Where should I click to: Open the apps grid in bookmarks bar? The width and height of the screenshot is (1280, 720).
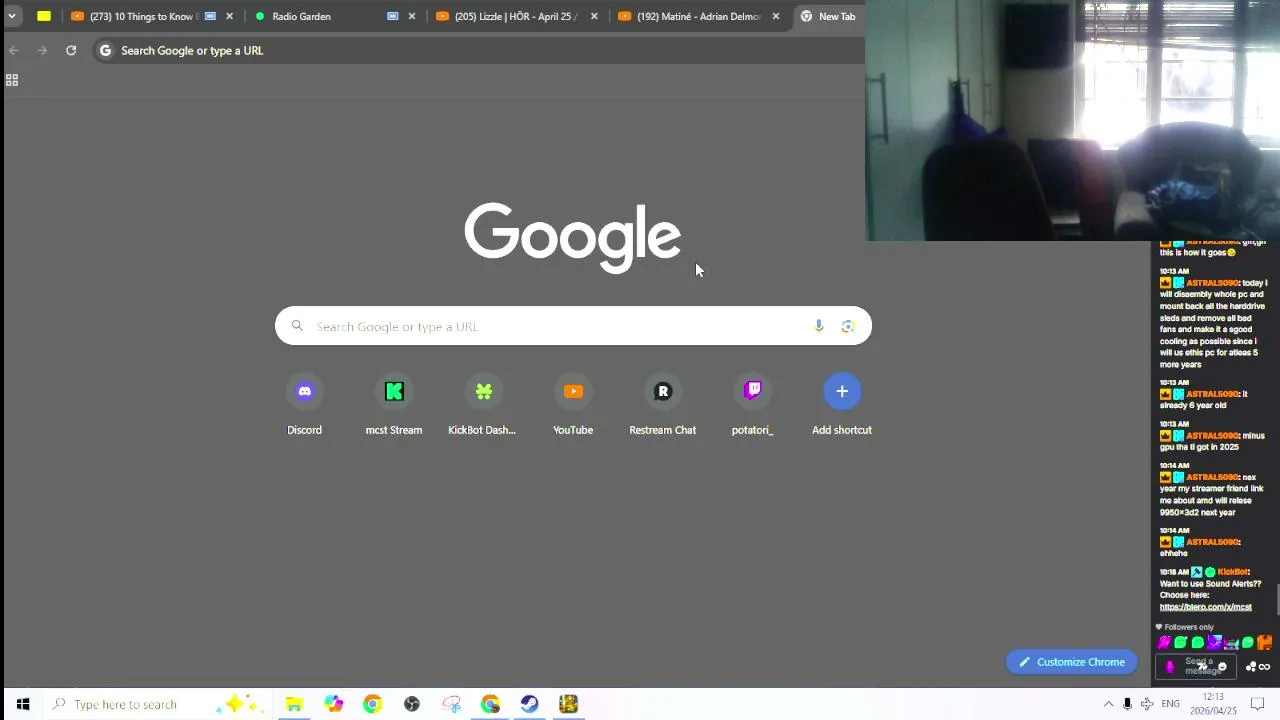pos(12,80)
